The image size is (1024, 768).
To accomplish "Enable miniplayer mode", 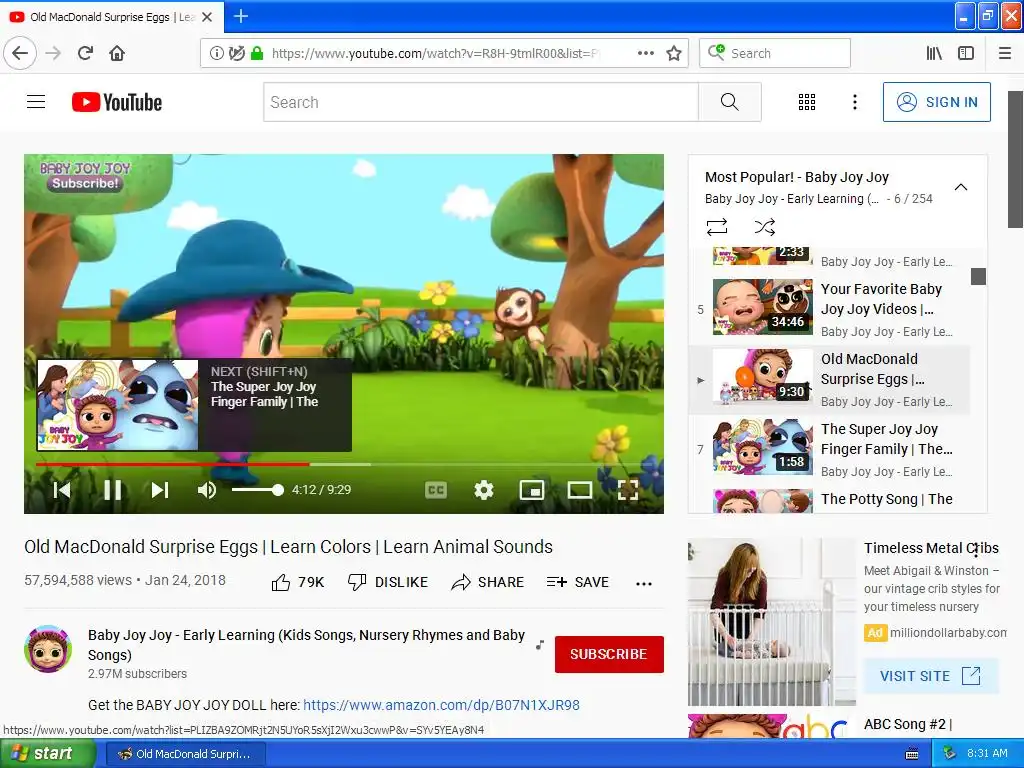I will click(x=532, y=490).
